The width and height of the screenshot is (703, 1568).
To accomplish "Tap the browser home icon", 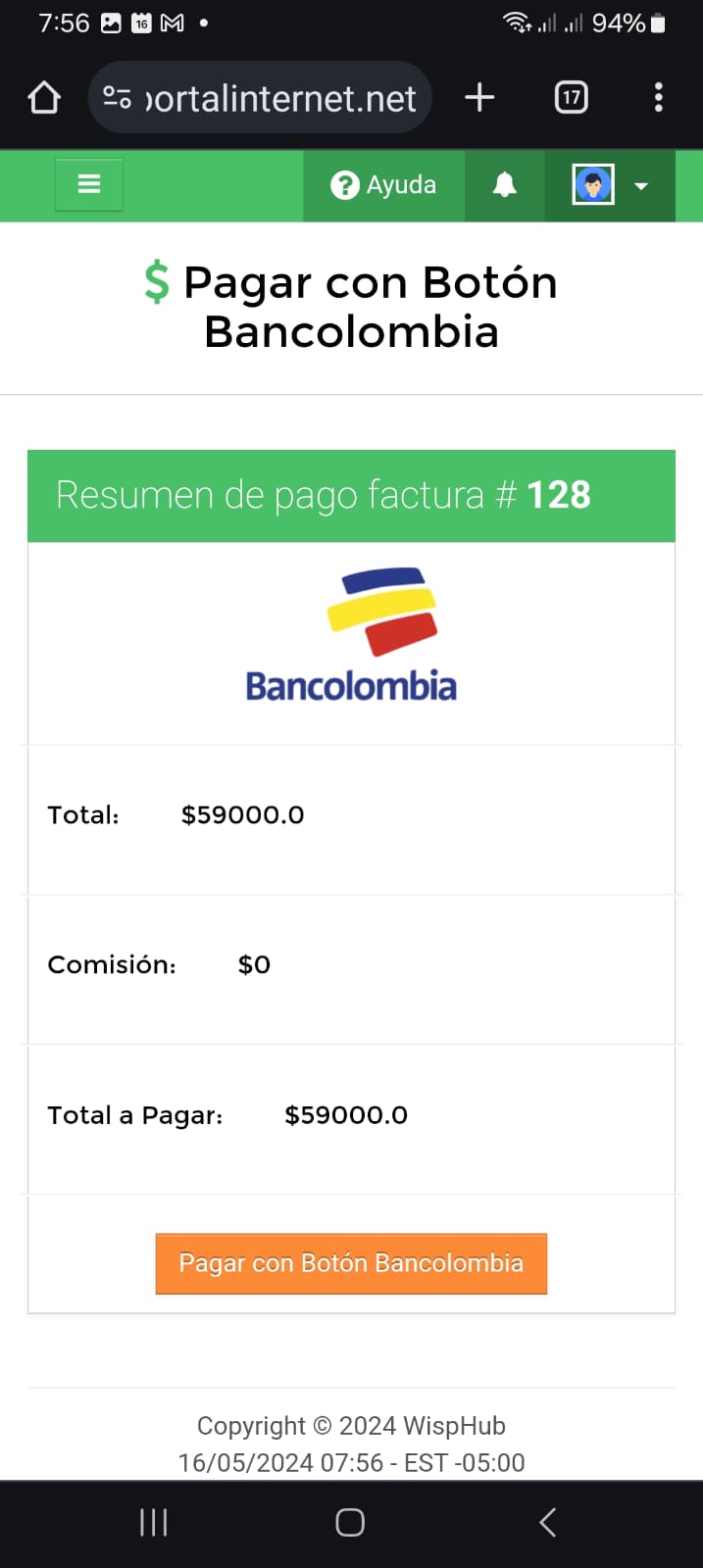I will click(44, 98).
